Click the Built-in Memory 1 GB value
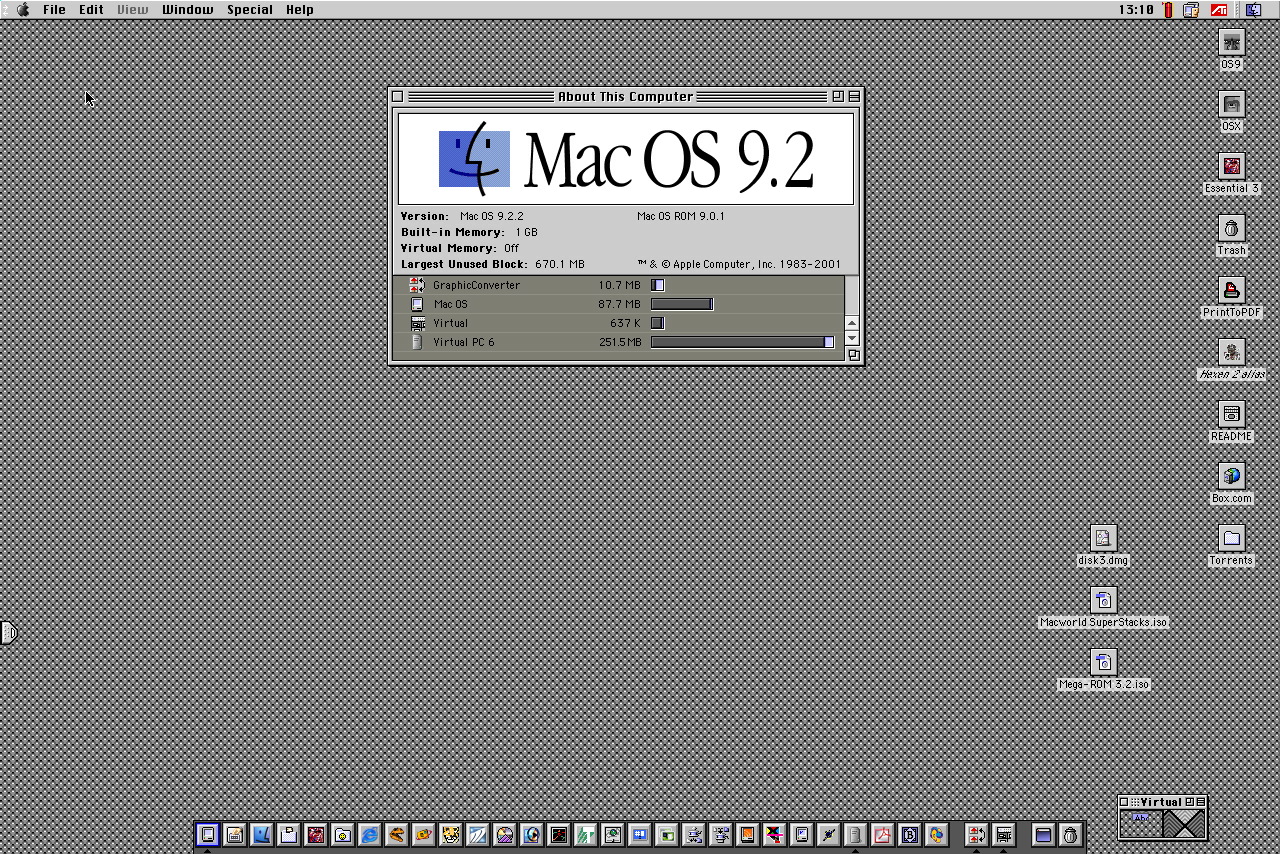Screen dimensions: 1280x854 click(x=527, y=232)
